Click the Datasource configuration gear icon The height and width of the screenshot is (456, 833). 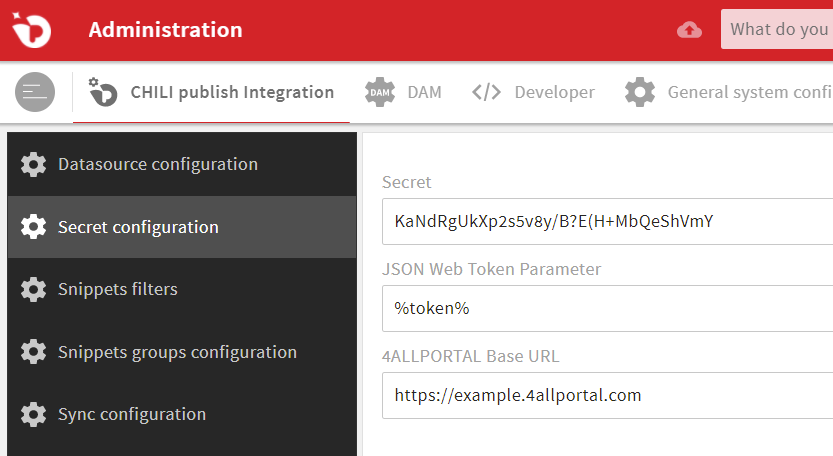click(33, 164)
